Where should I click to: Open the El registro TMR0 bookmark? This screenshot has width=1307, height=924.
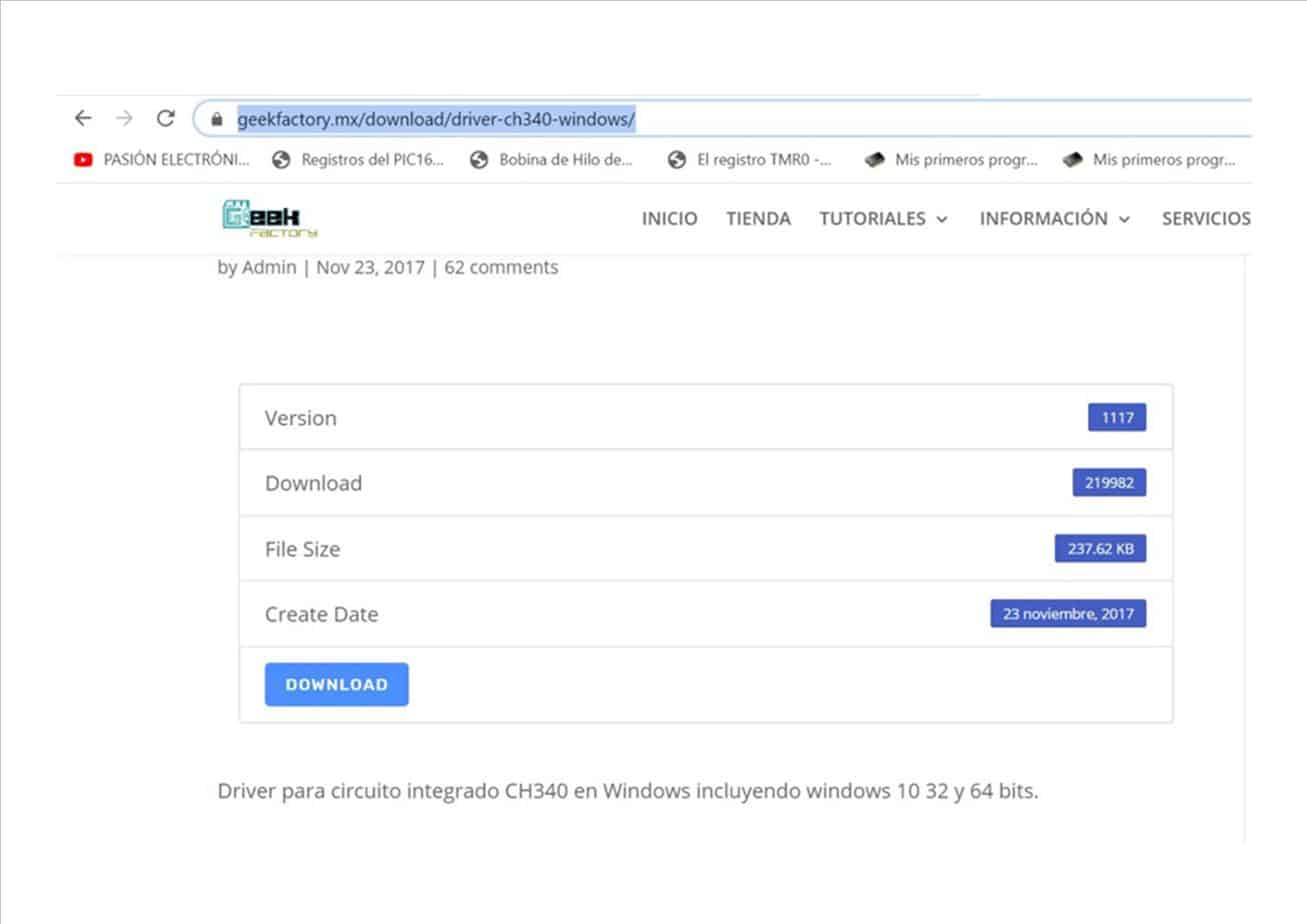pyautogui.click(x=751, y=159)
